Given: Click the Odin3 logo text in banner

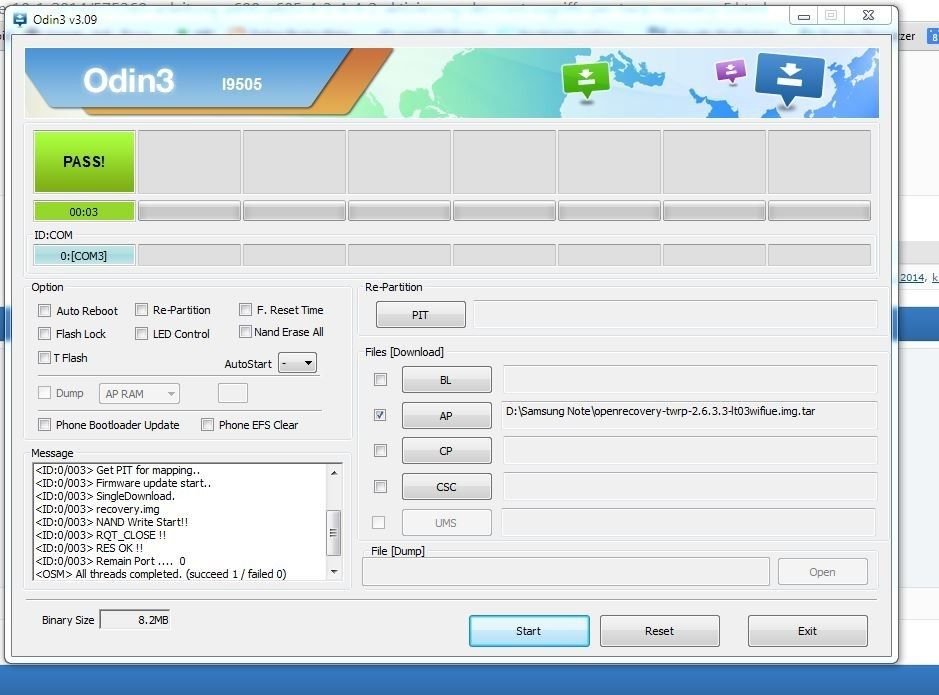Looking at the screenshot, I should click(x=129, y=81).
